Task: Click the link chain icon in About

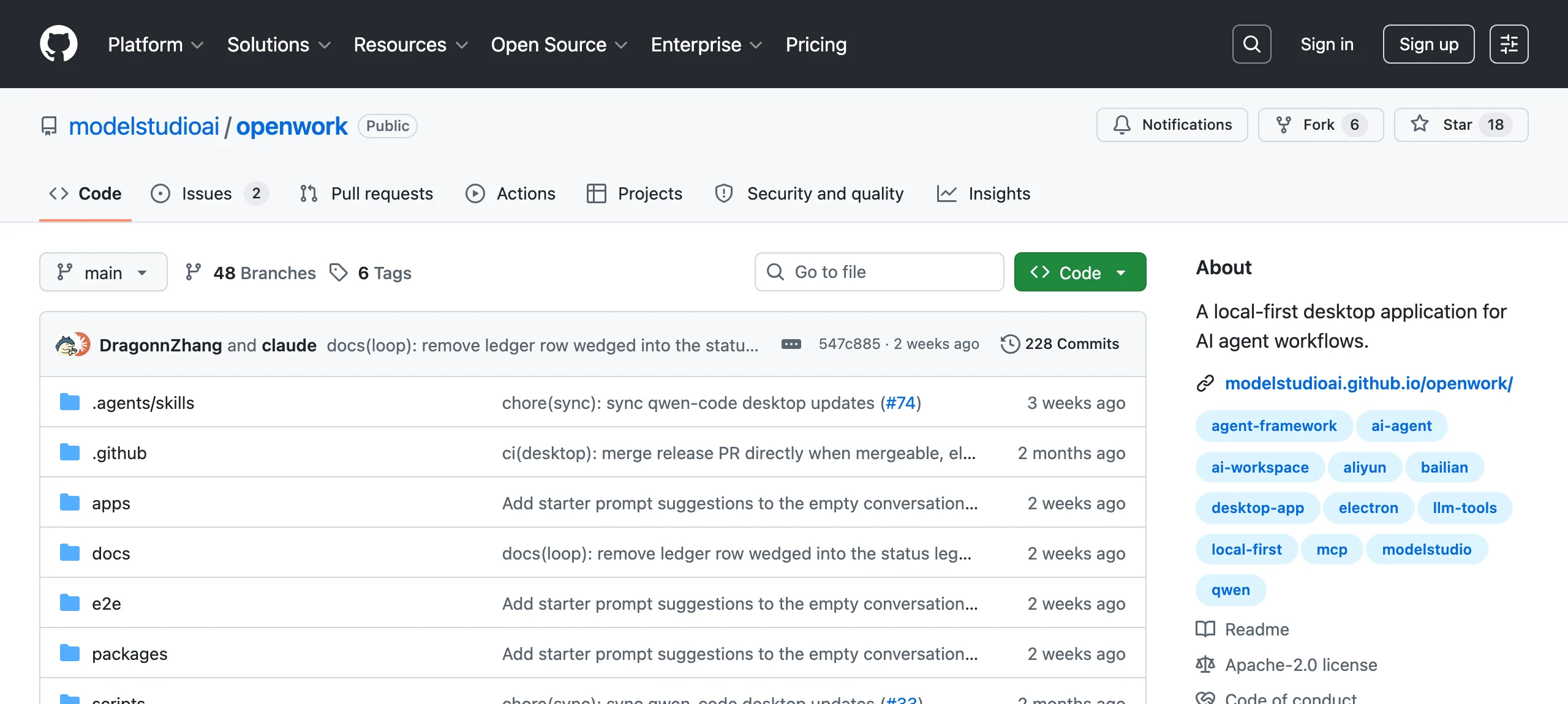Action: 1205,383
